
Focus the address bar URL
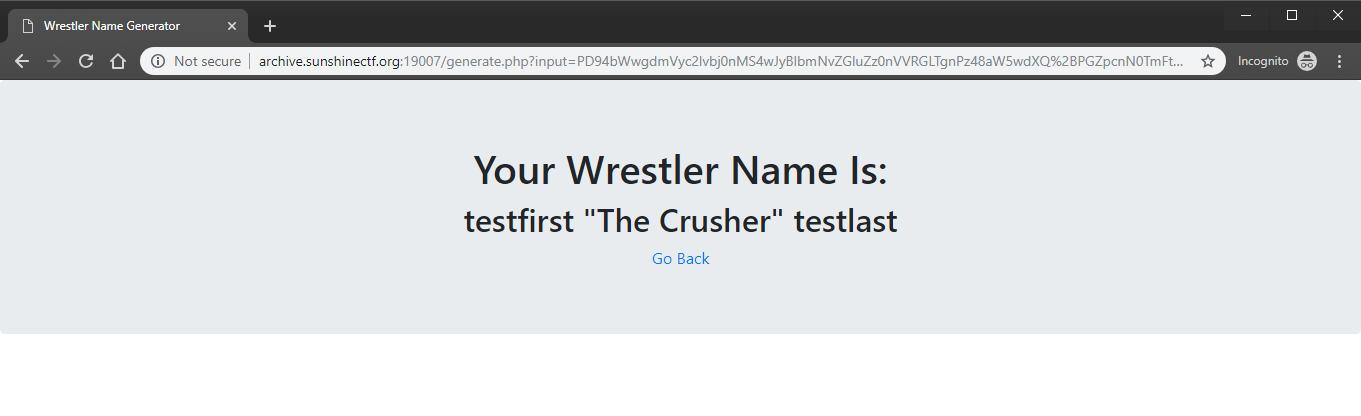[x=720, y=61]
